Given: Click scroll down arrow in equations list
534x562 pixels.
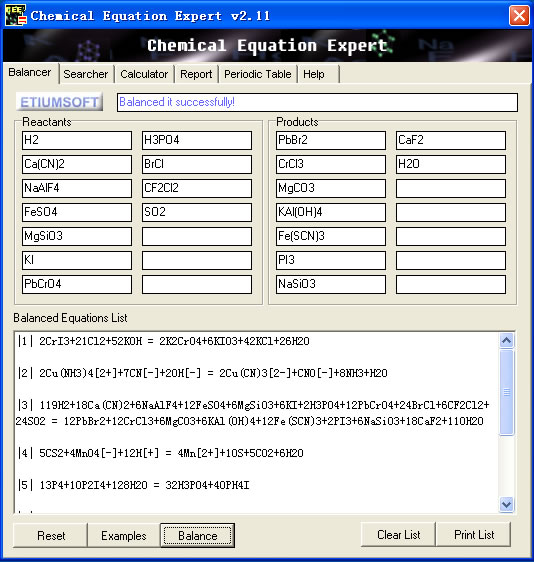Looking at the screenshot, I should (506, 505).
